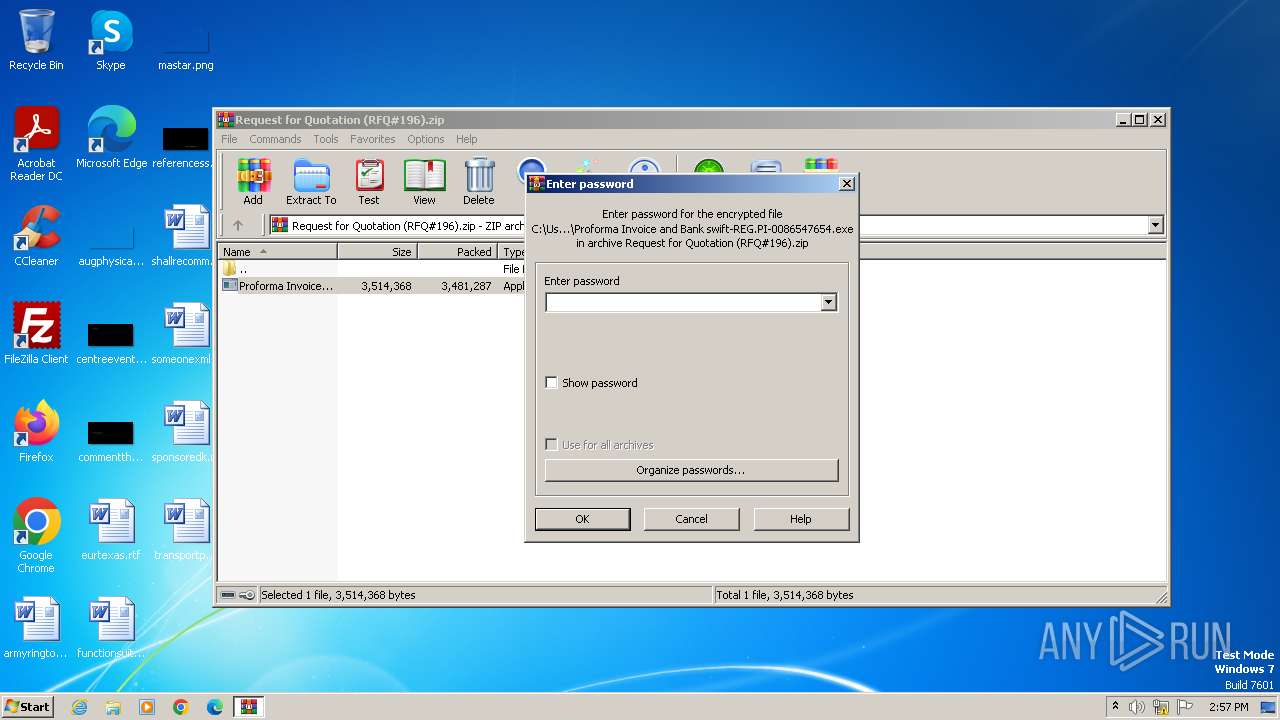1280x720 pixels.
Task: Select transportp document on desktop
Action: pos(184,530)
